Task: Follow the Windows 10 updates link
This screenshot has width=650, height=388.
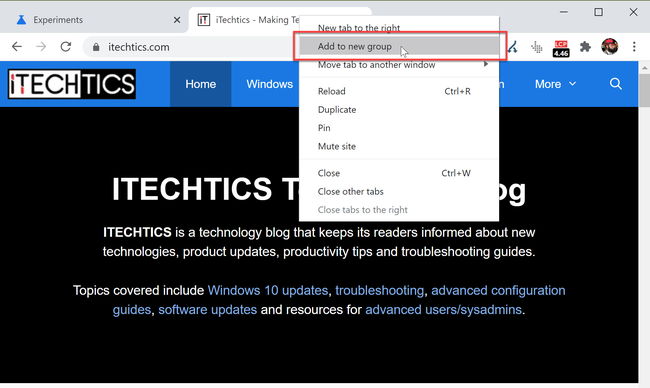Action: [268, 290]
